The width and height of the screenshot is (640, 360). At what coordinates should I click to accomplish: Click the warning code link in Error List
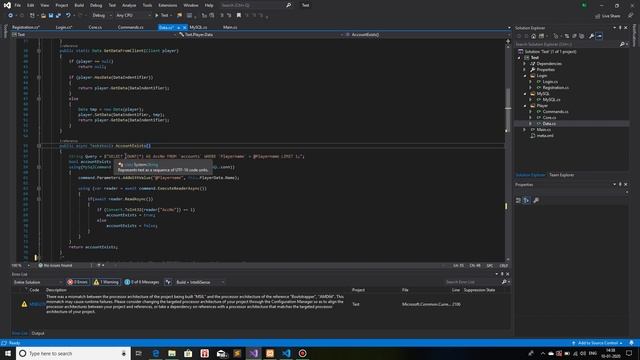click(x=37, y=304)
